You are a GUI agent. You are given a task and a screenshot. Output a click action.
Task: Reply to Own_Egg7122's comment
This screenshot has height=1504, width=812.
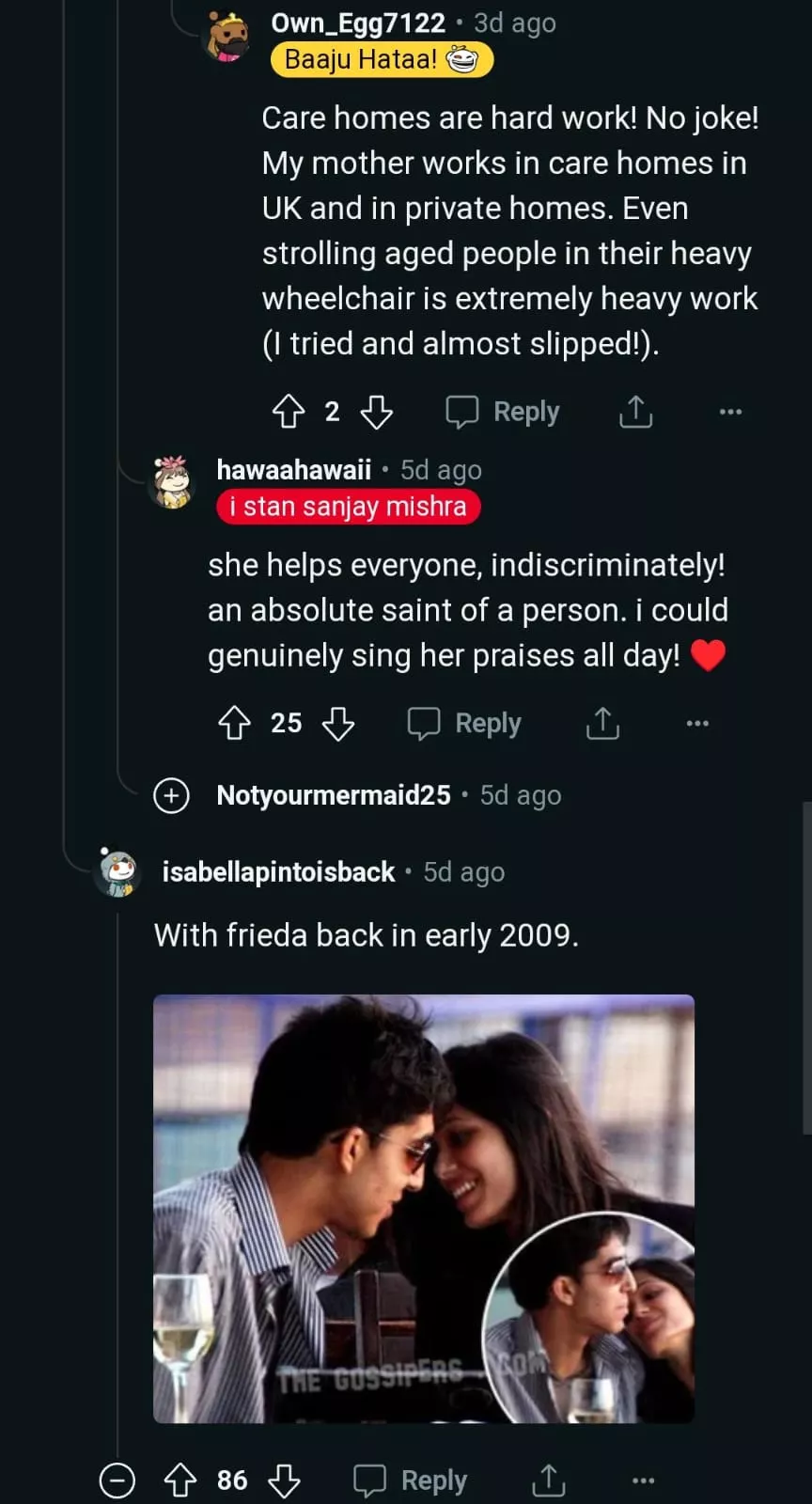(x=503, y=412)
